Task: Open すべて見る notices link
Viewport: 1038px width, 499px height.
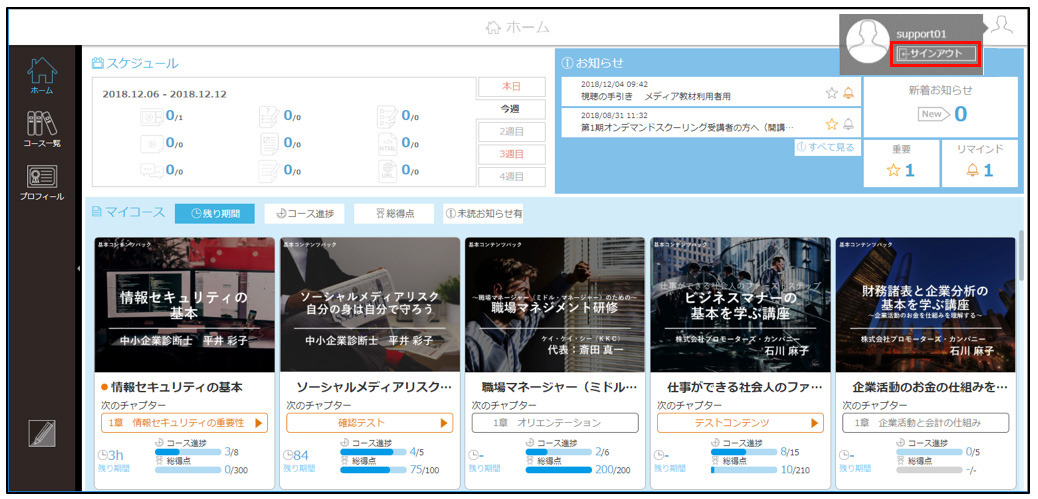Action: tap(827, 148)
